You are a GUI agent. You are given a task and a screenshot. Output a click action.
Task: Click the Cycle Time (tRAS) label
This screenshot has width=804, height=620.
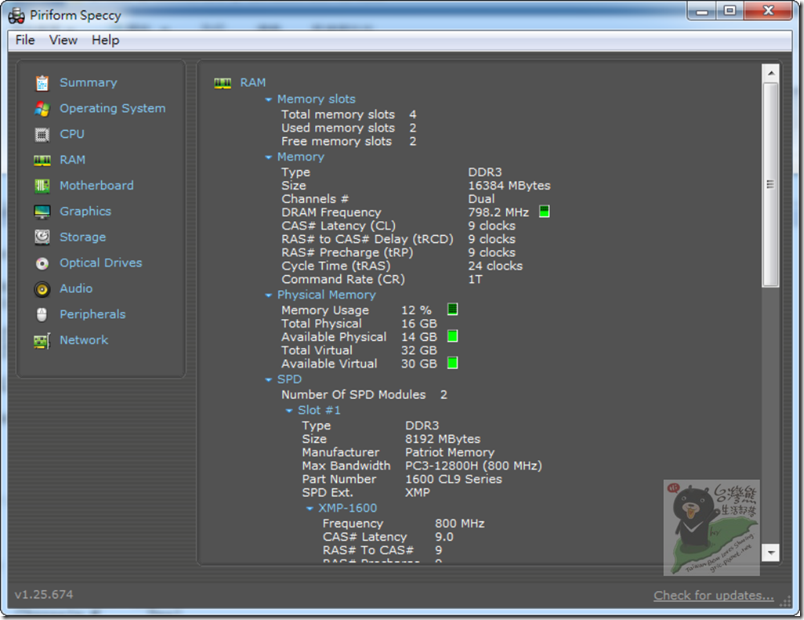coord(336,266)
